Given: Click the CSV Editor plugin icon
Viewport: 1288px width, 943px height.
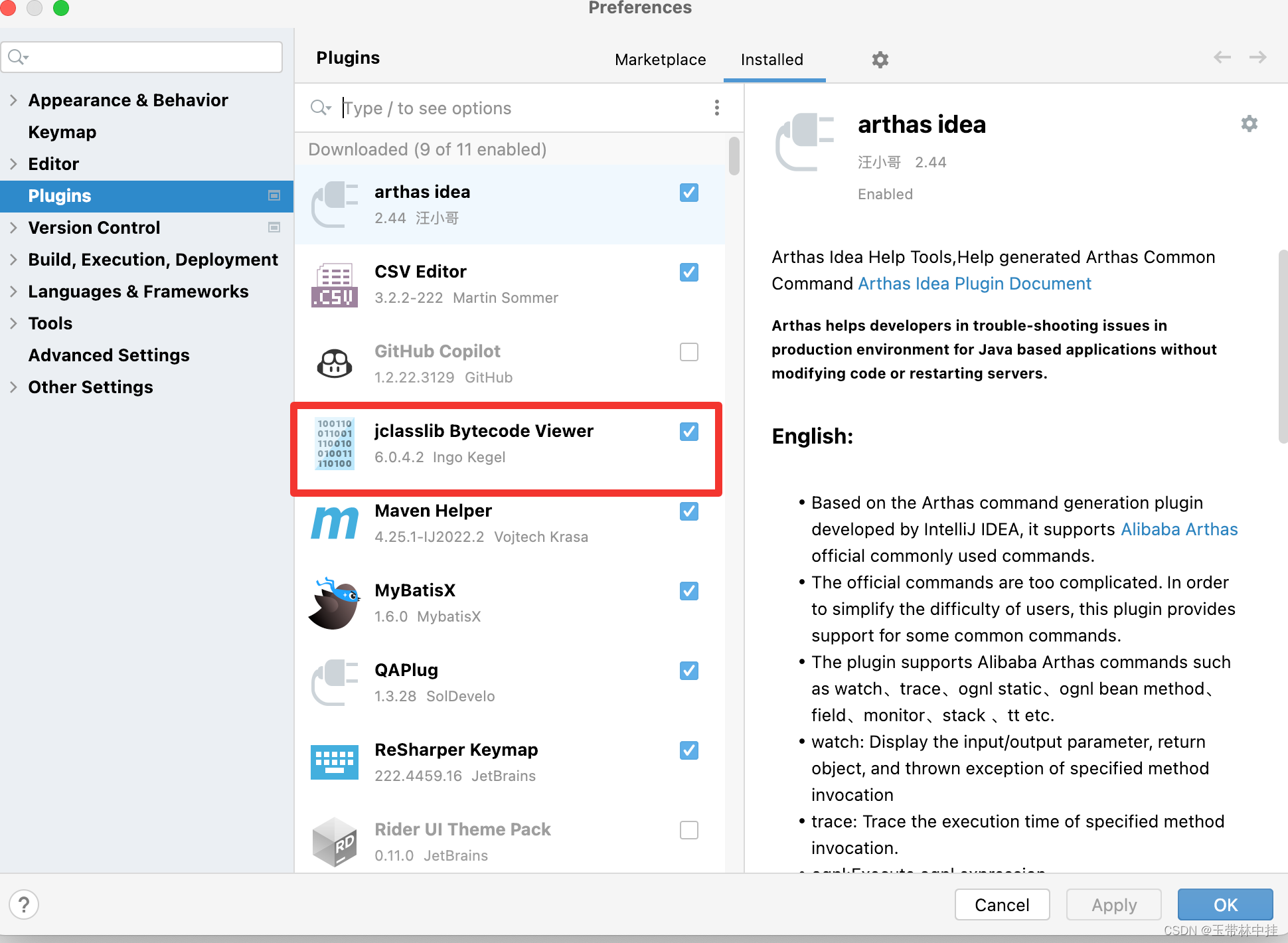Looking at the screenshot, I should (x=335, y=285).
